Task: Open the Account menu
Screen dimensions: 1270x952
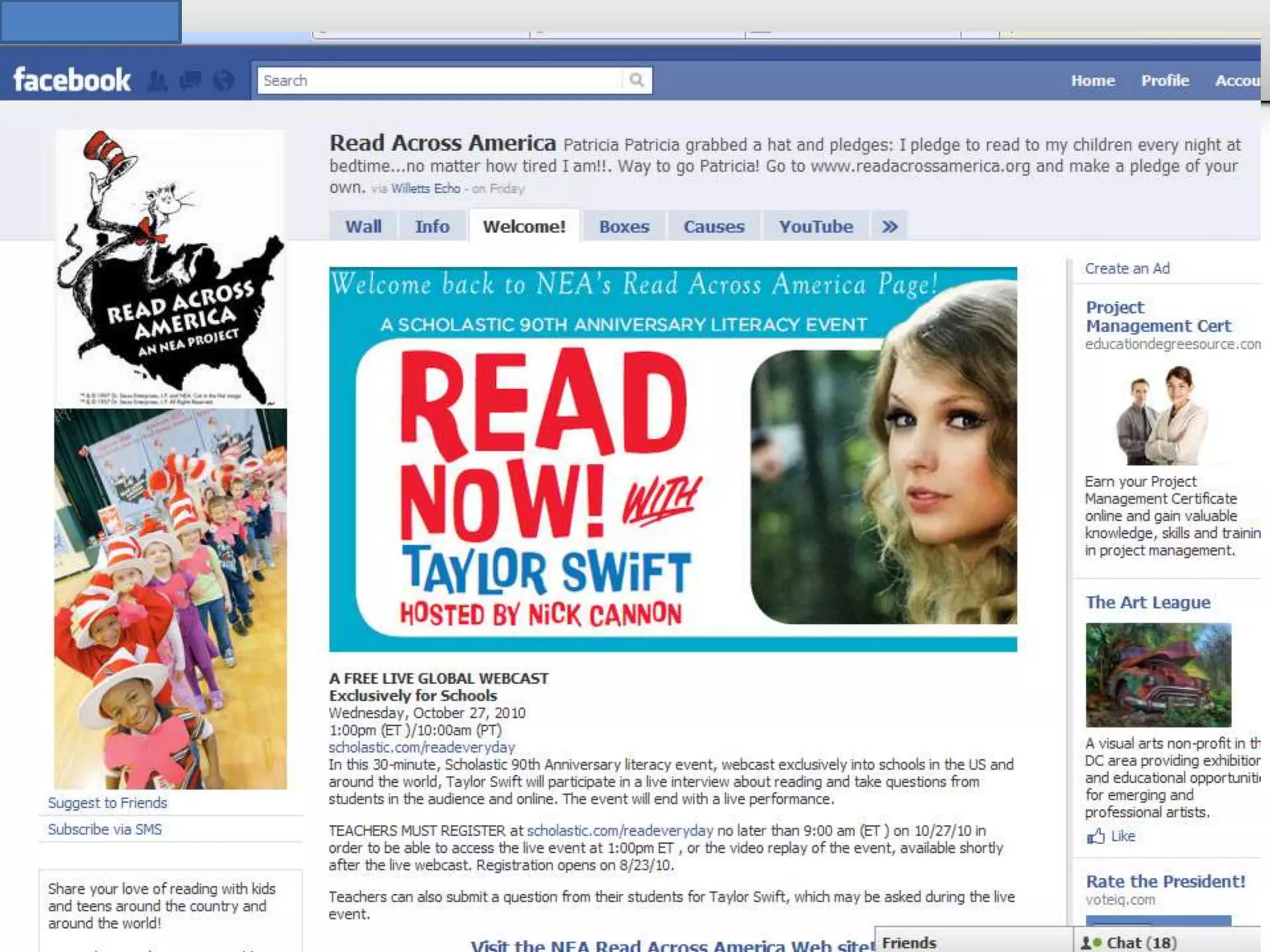Action: [x=1237, y=81]
